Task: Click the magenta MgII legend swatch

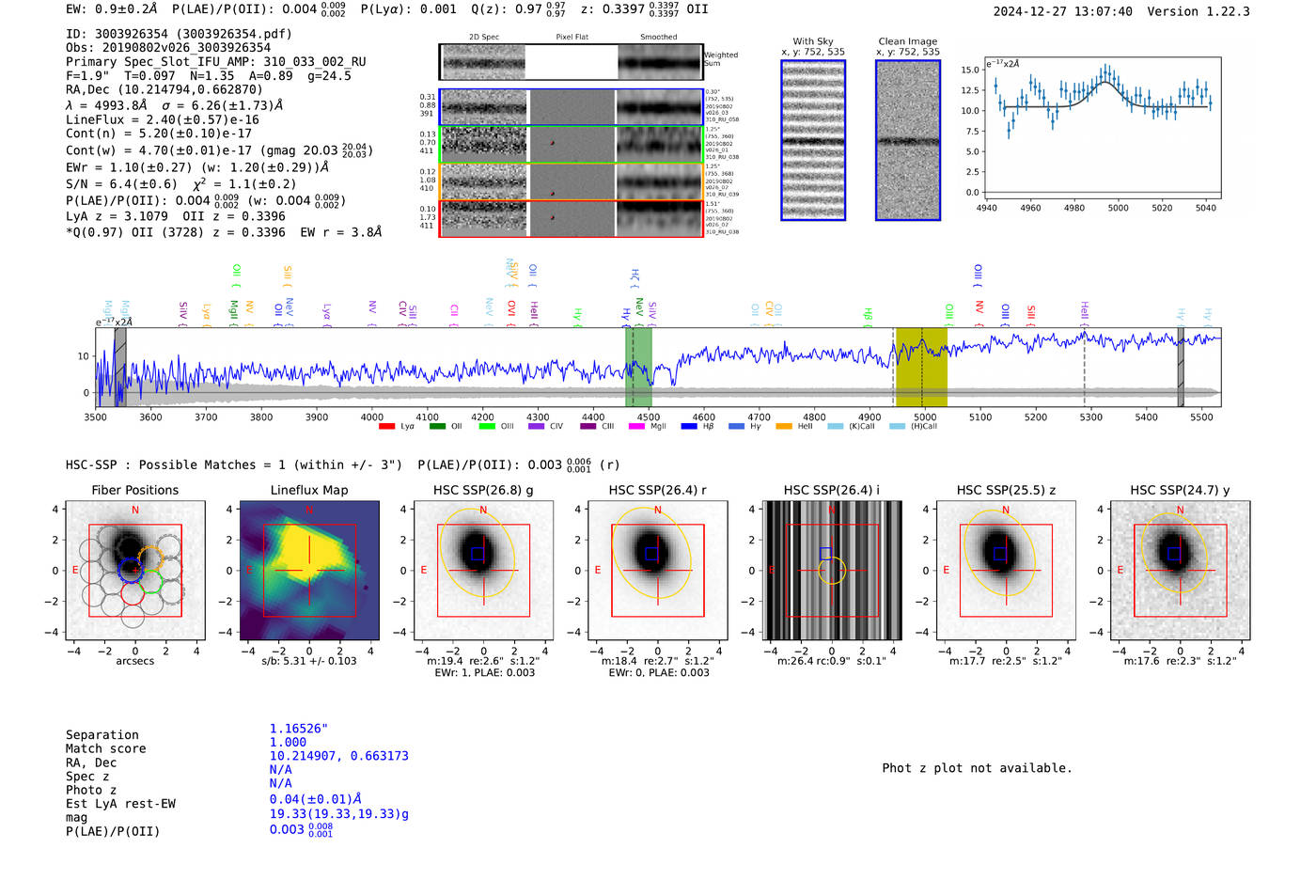Action: (637, 427)
